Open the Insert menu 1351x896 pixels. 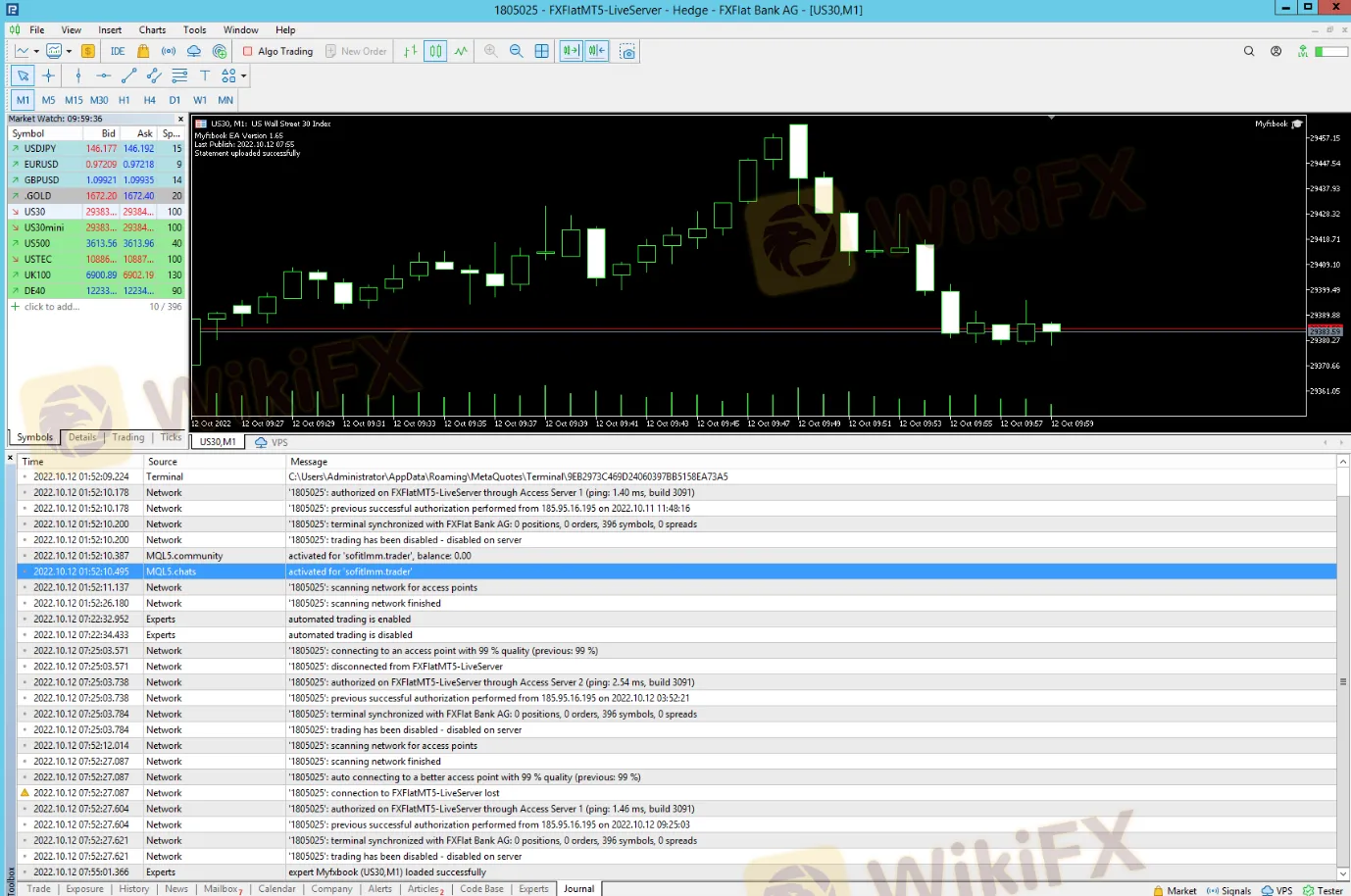pyautogui.click(x=110, y=29)
